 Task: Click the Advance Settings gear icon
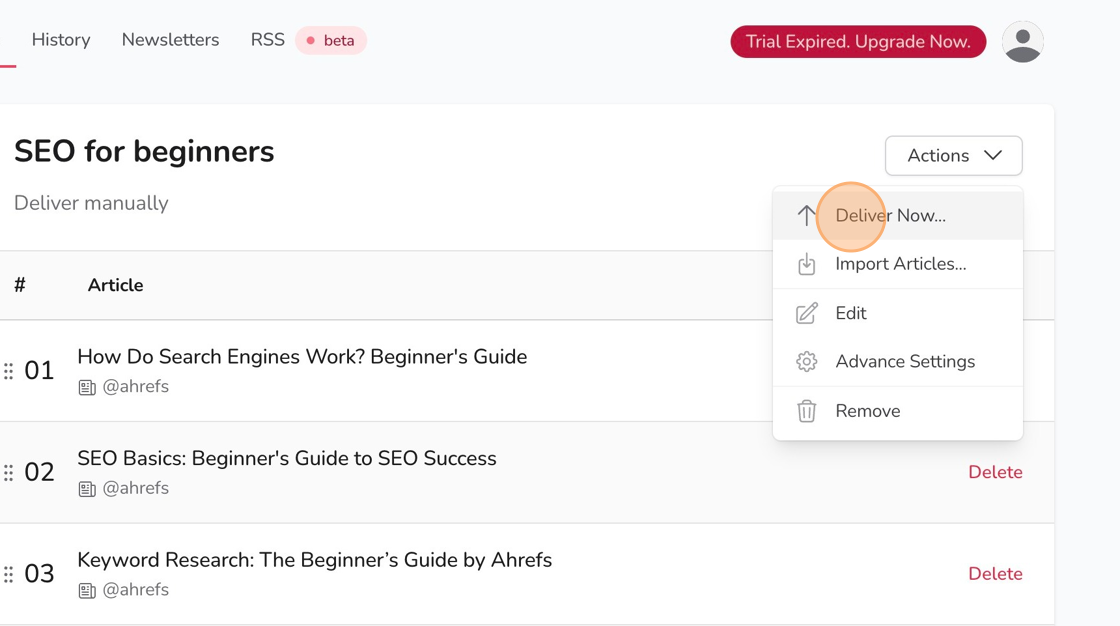point(806,362)
